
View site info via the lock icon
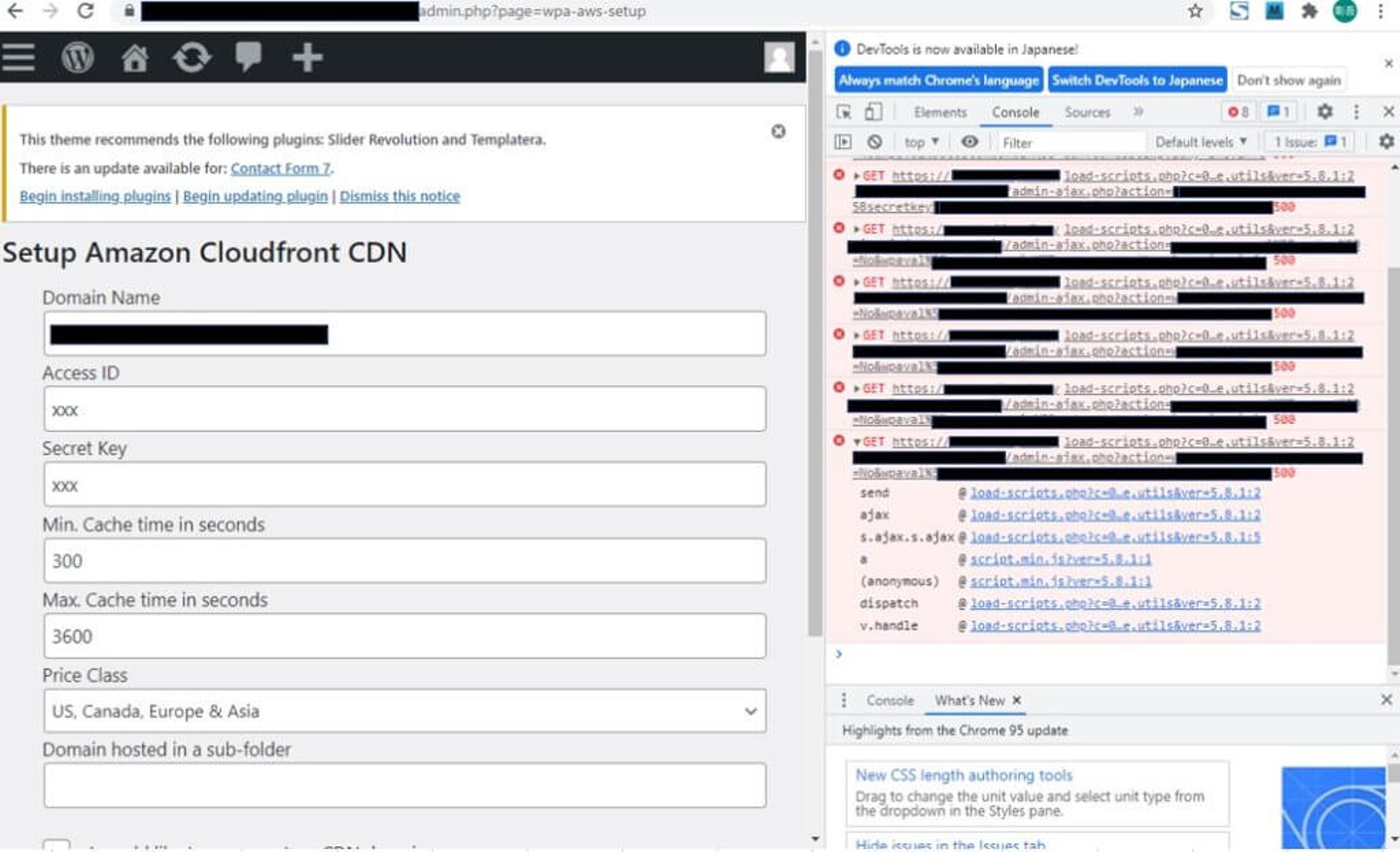coord(129,12)
